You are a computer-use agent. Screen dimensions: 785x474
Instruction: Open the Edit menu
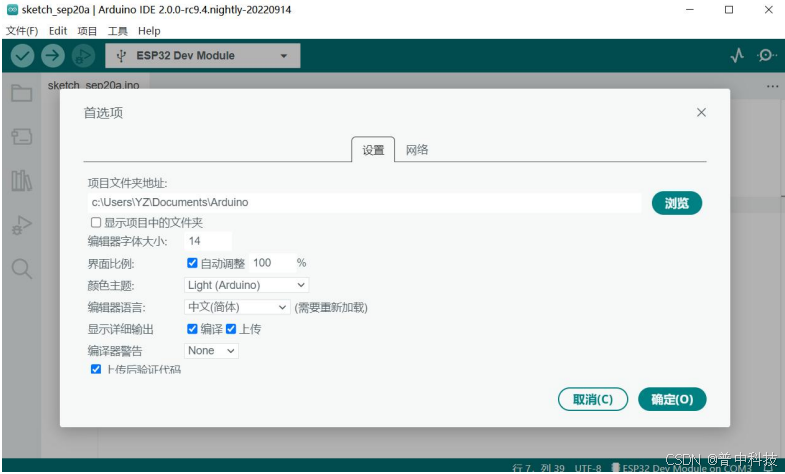tap(58, 31)
